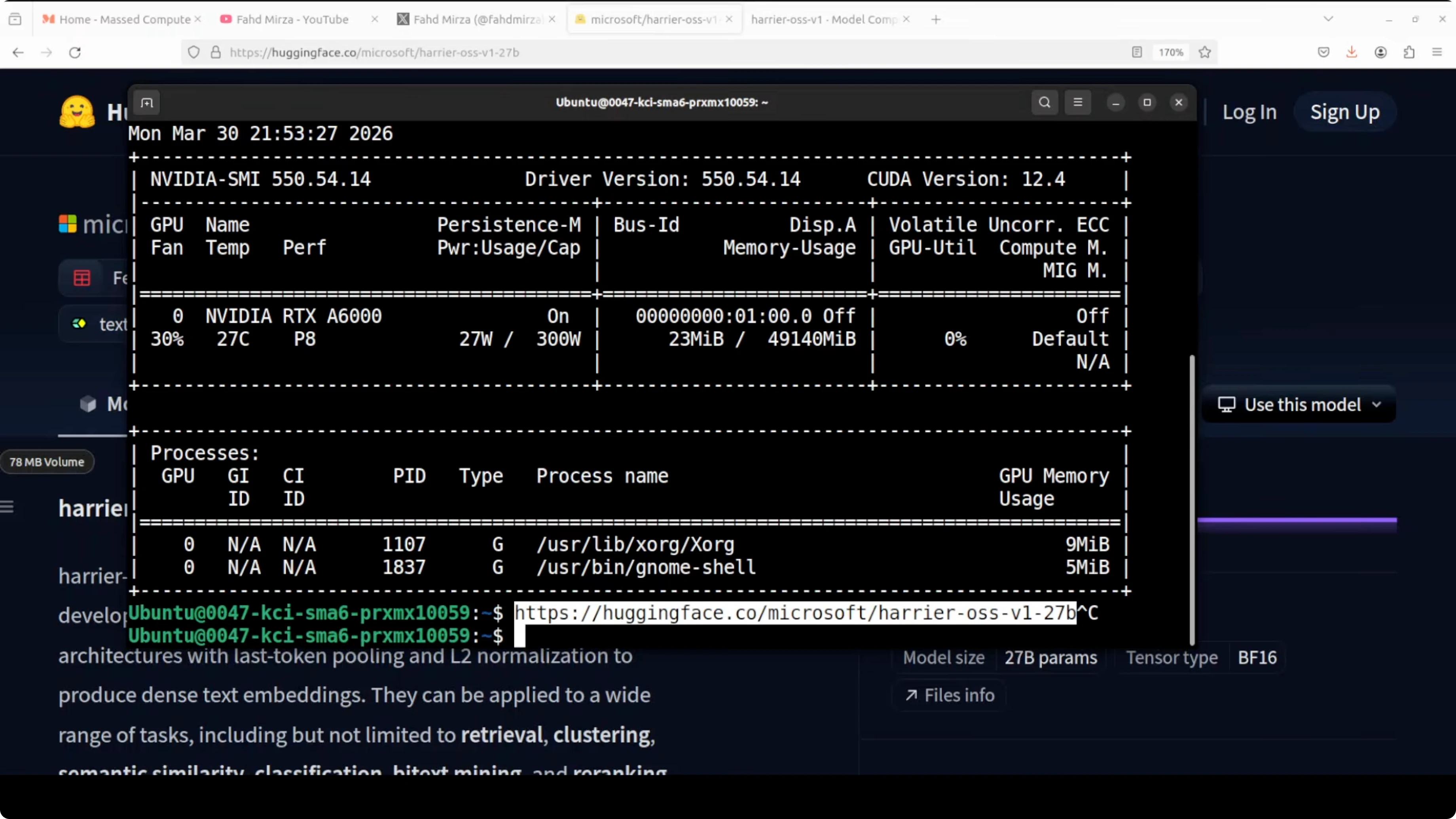Viewport: 1456px width, 819px height.
Task: Reload page with refresh icon
Action: point(75,53)
